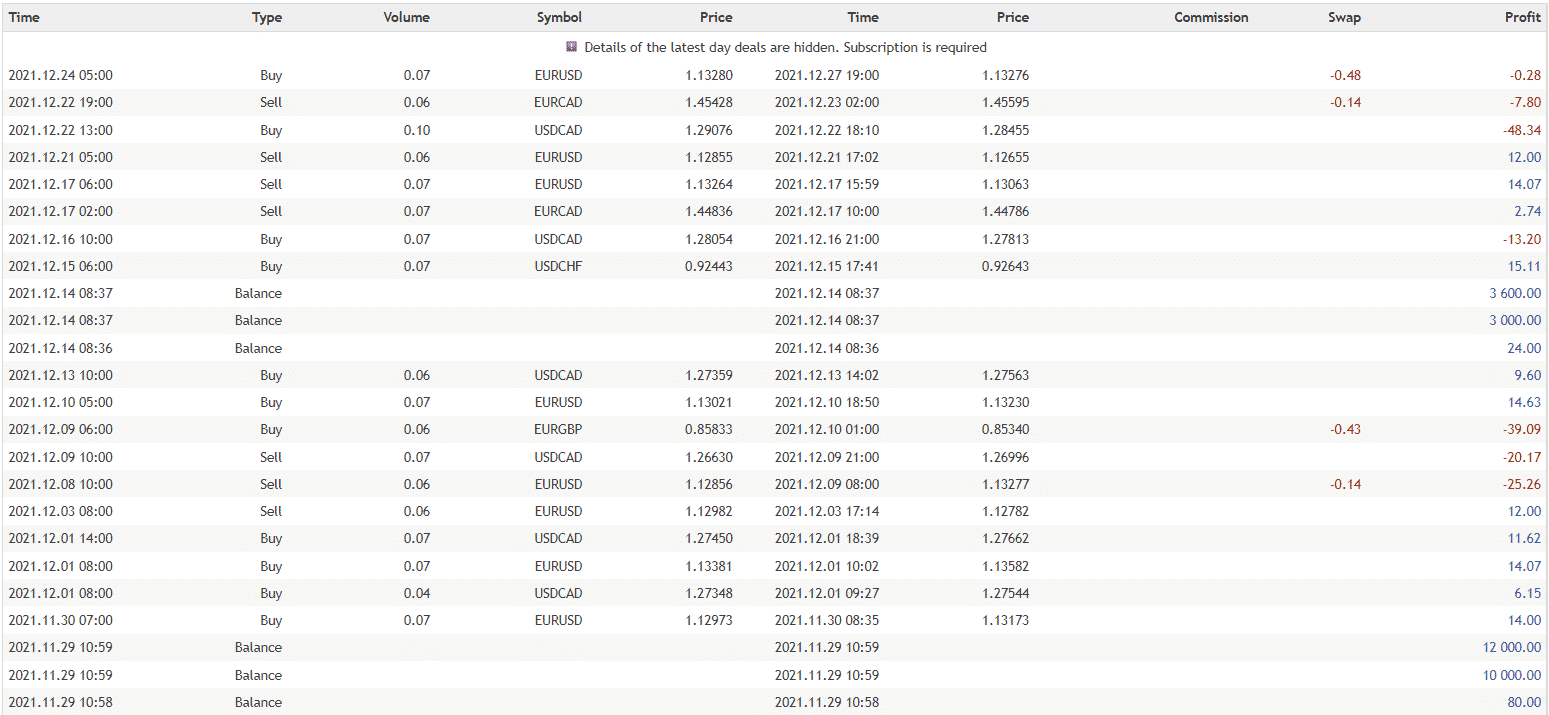Select the loss value -39.09

click(x=1521, y=429)
